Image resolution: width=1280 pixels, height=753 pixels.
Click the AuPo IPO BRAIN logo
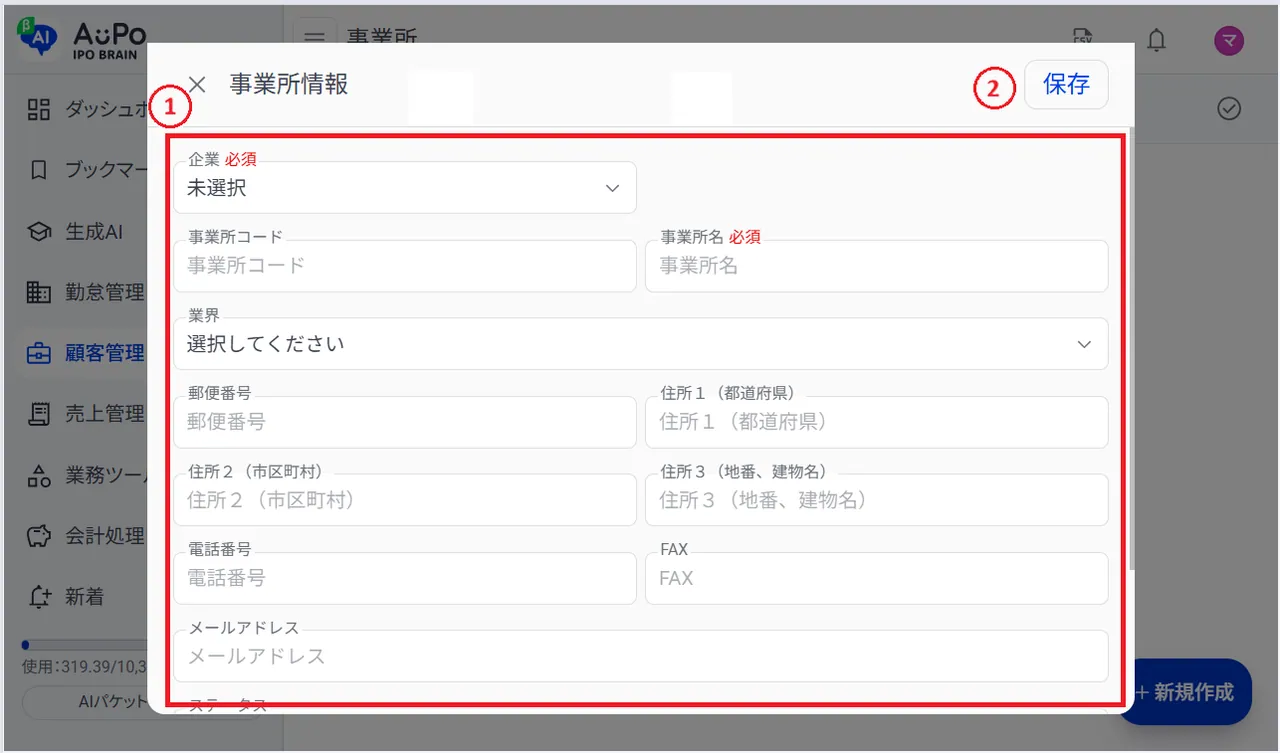click(82, 38)
